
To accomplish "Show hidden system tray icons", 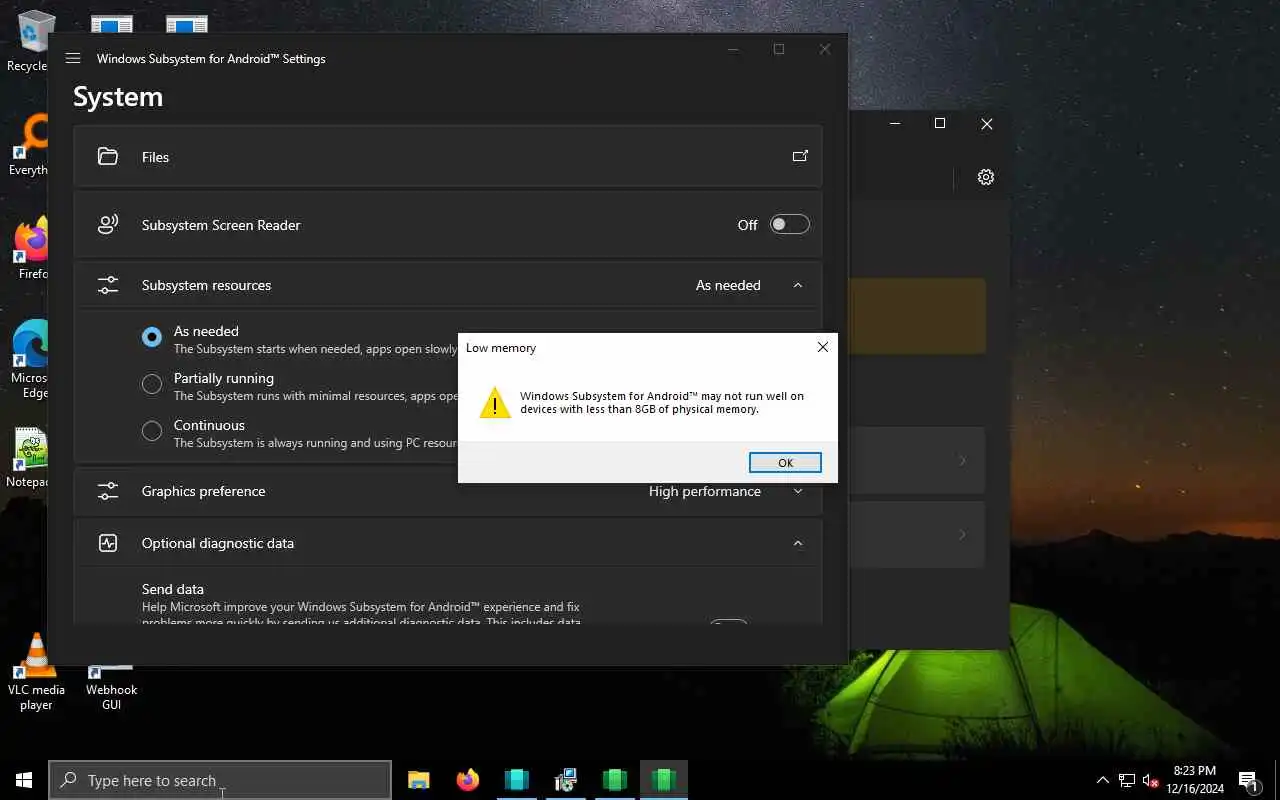I will click(x=1103, y=780).
